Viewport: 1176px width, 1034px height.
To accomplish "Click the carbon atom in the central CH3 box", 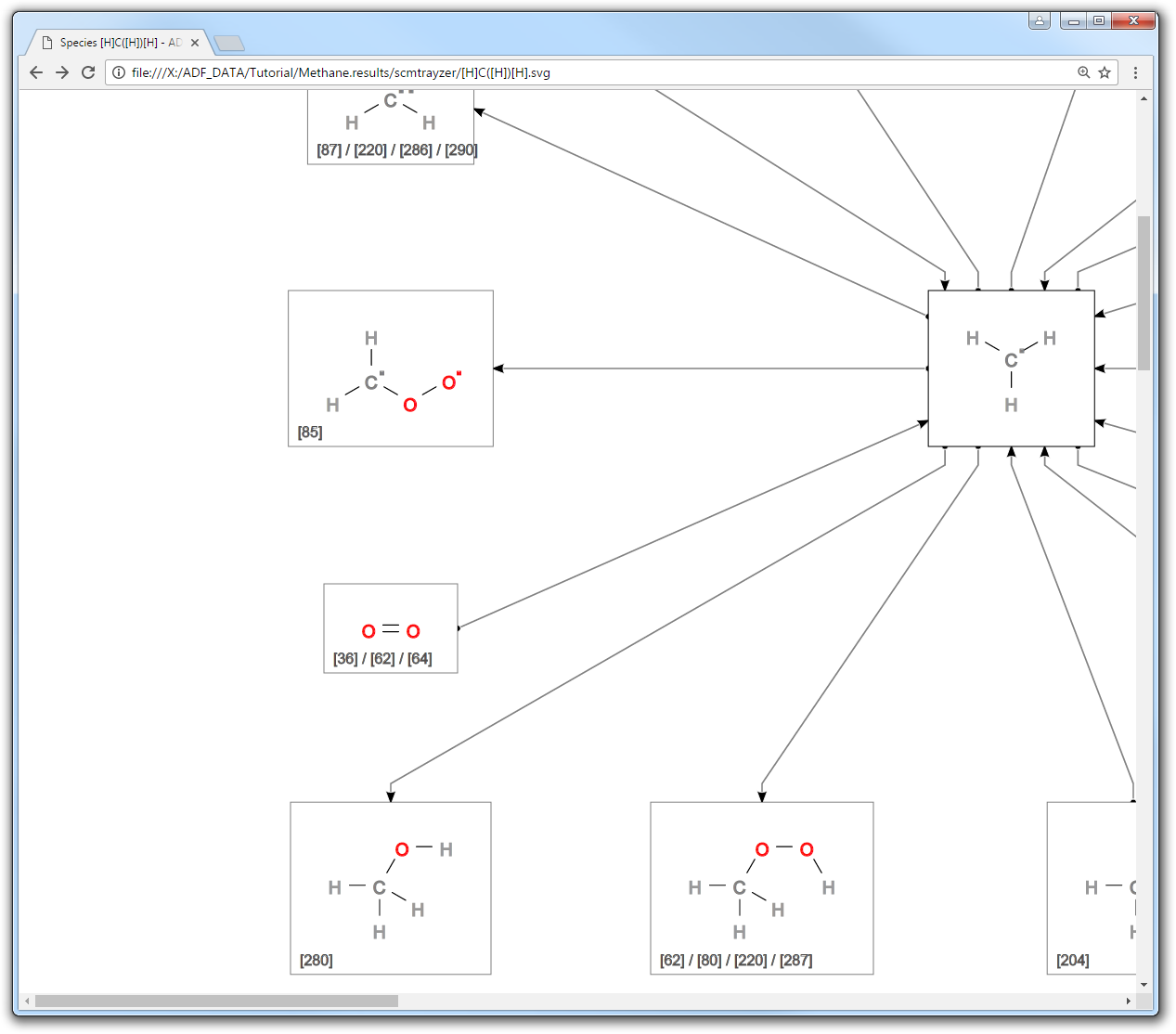I will point(1011,360).
